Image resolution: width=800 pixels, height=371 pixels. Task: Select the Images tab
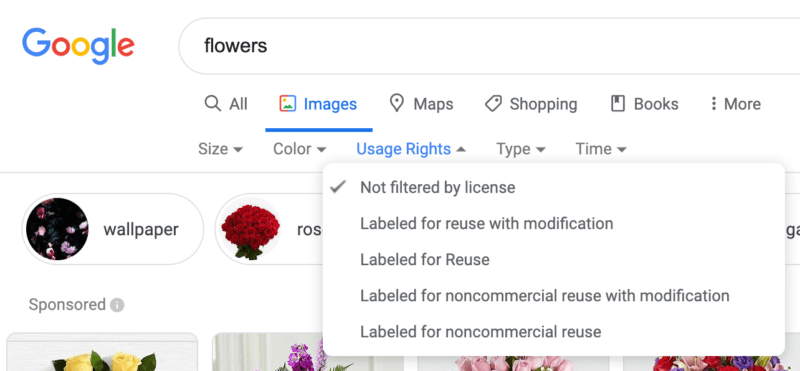(318, 104)
